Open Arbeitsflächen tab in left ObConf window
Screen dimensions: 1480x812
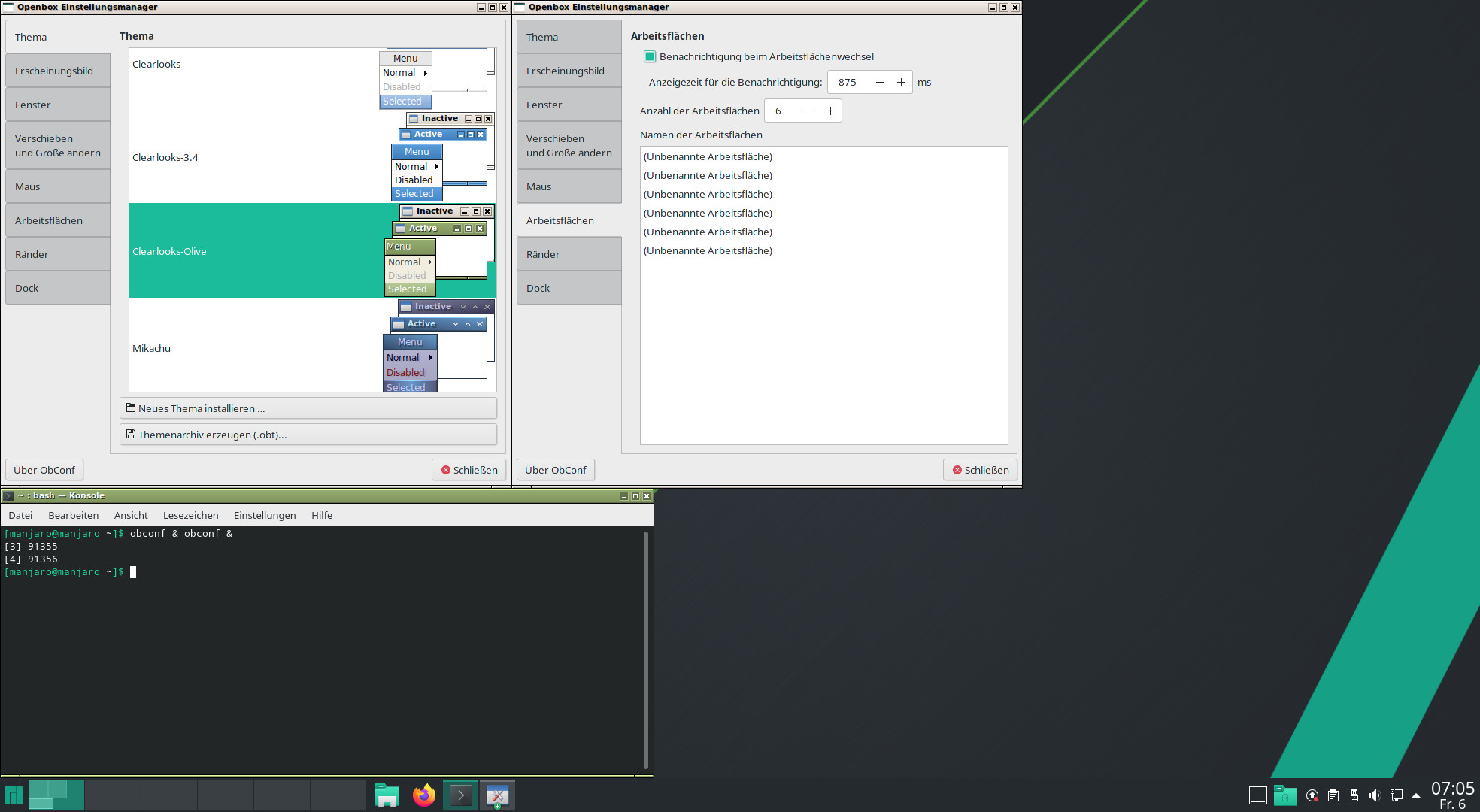coord(58,220)
